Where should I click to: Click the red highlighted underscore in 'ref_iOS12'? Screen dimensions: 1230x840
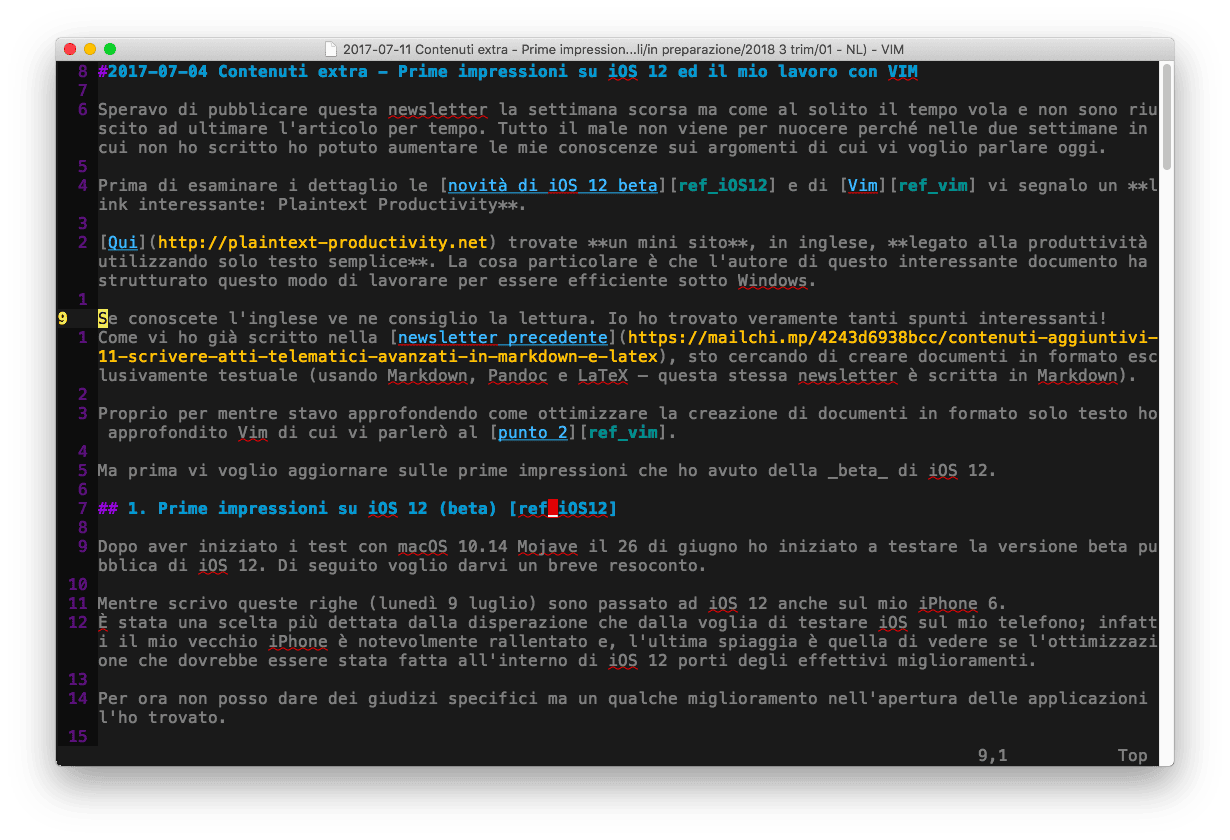pos(553,509)
